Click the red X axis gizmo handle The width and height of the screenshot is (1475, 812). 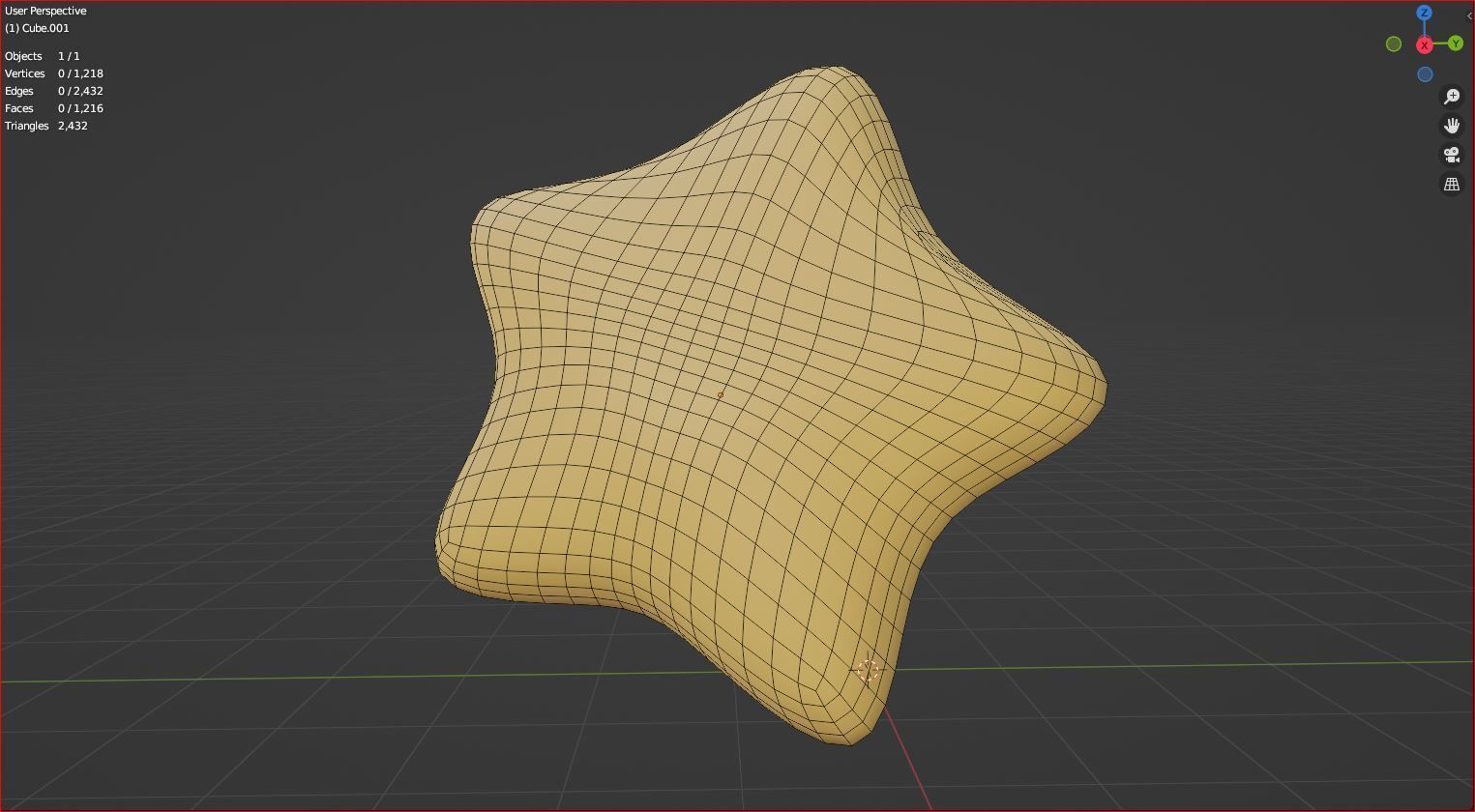coord(1425,45)
